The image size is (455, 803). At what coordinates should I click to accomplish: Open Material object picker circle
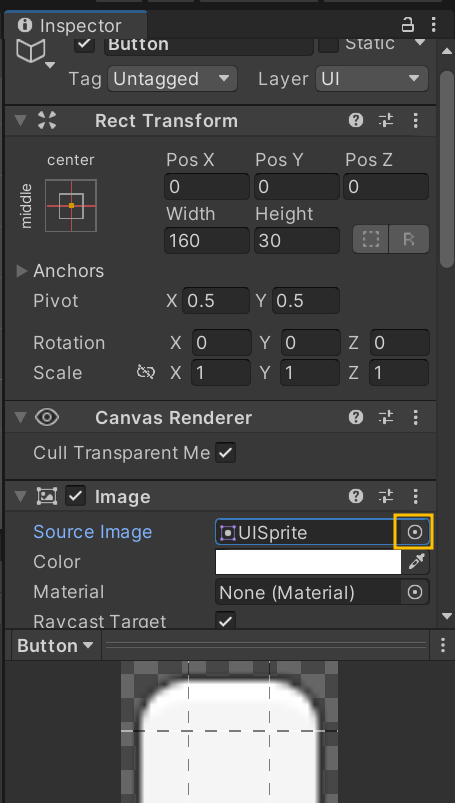tap(415, 593)
